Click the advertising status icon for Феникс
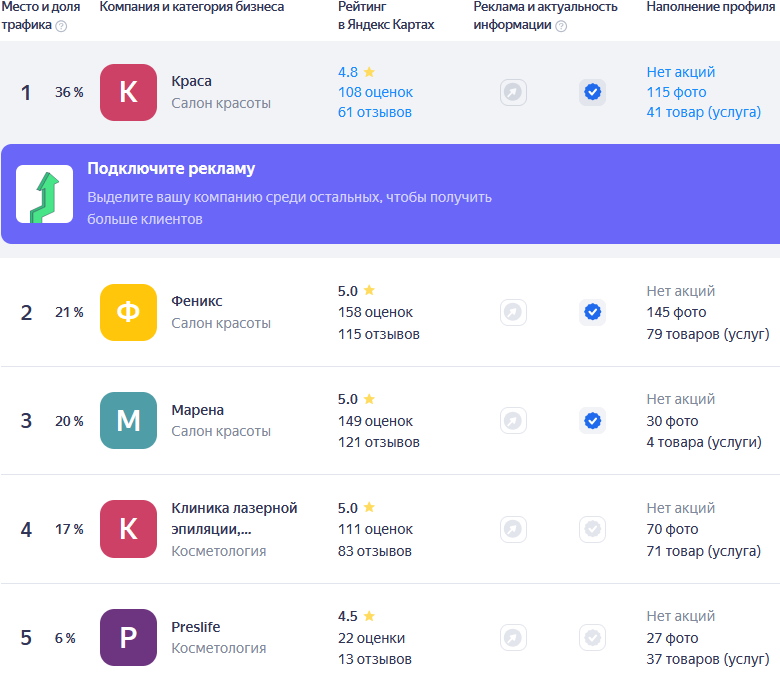 pyautogui.click(x=513, y=312)
